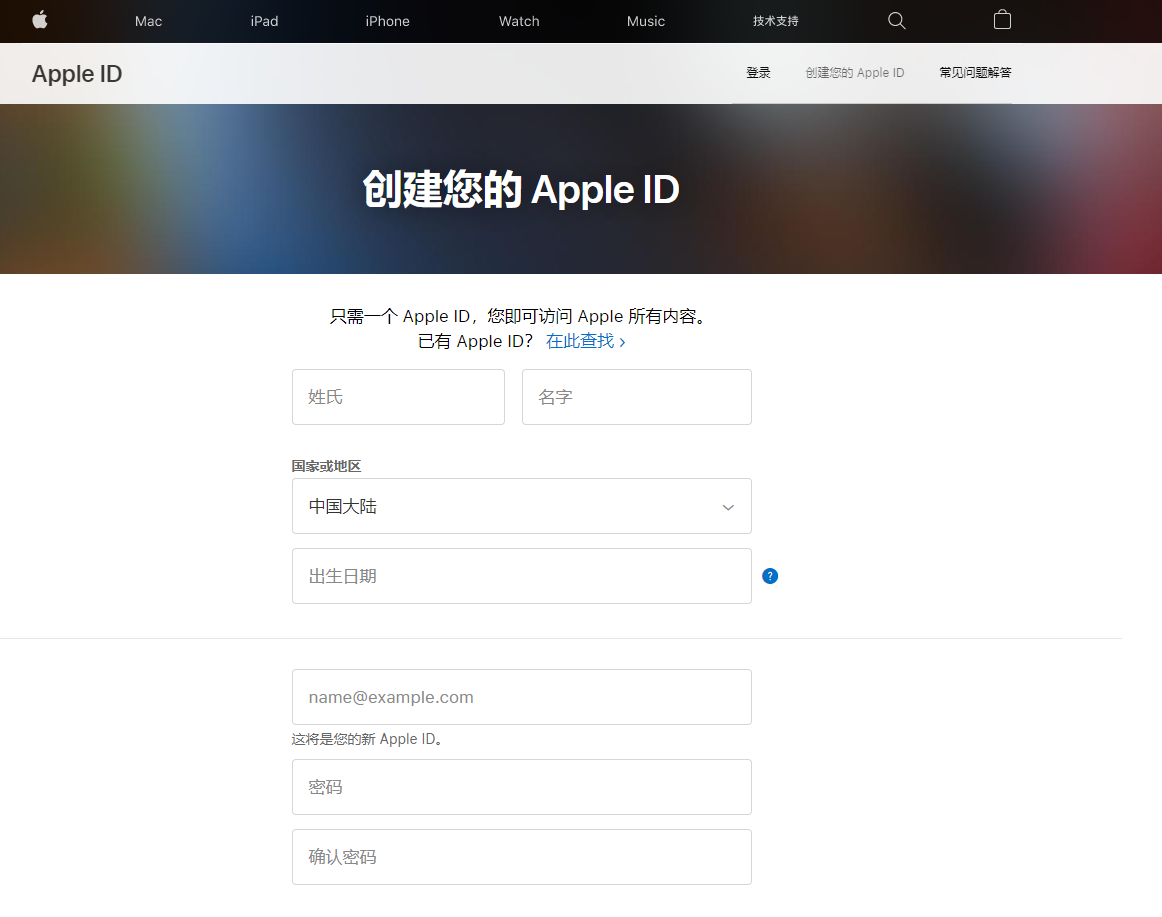Focus the 密码 input field
Viewport: 1162px width, 917px height.
[522, 787]
